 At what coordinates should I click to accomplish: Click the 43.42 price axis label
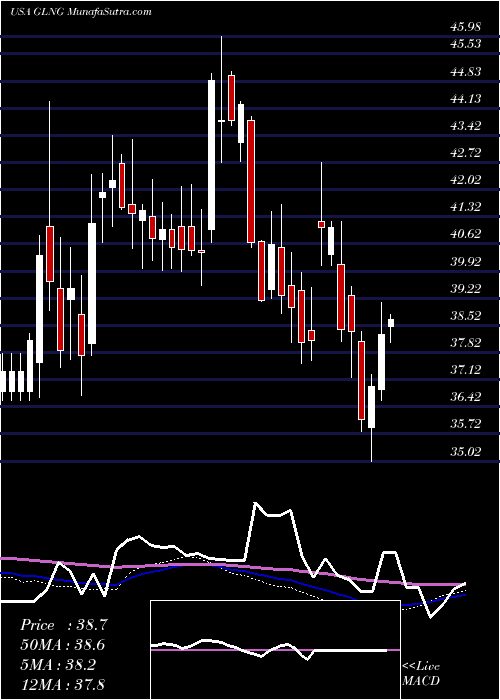pyautogui.click(x=465, y=126)
